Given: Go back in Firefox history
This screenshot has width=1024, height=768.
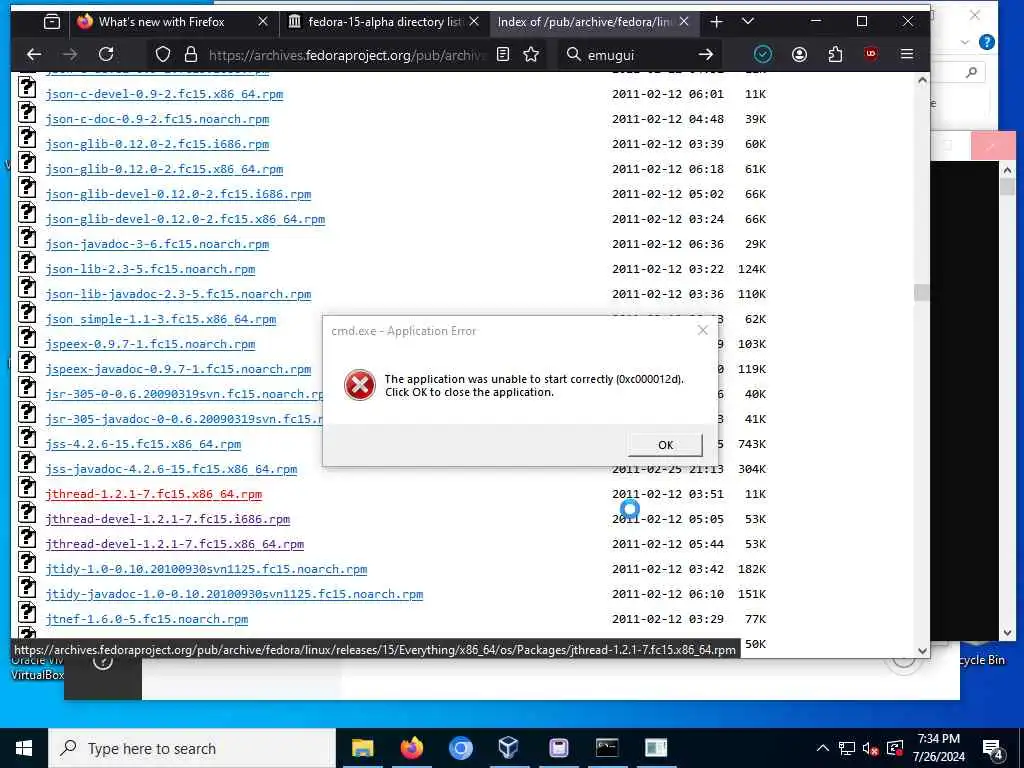Looking at the screenshot, I should point(34,54).
